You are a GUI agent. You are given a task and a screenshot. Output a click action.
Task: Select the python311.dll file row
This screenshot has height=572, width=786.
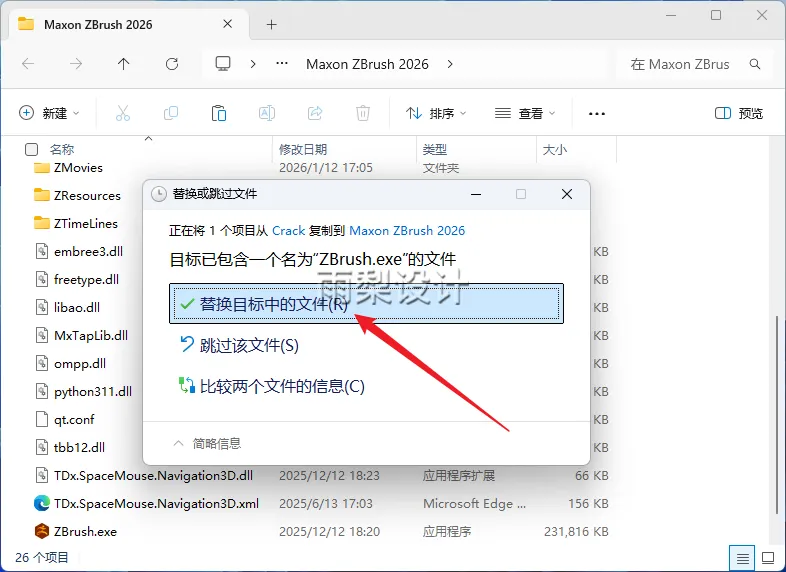(x=93, y=392)
